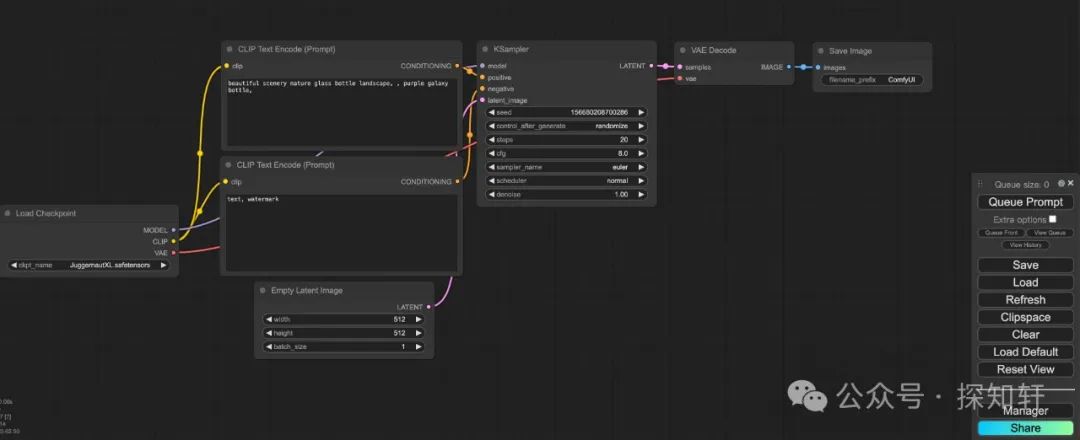The height and width of the screenshot is (440, 1080).
Task: Click KSampler model input port
Action: coord(482,66)
